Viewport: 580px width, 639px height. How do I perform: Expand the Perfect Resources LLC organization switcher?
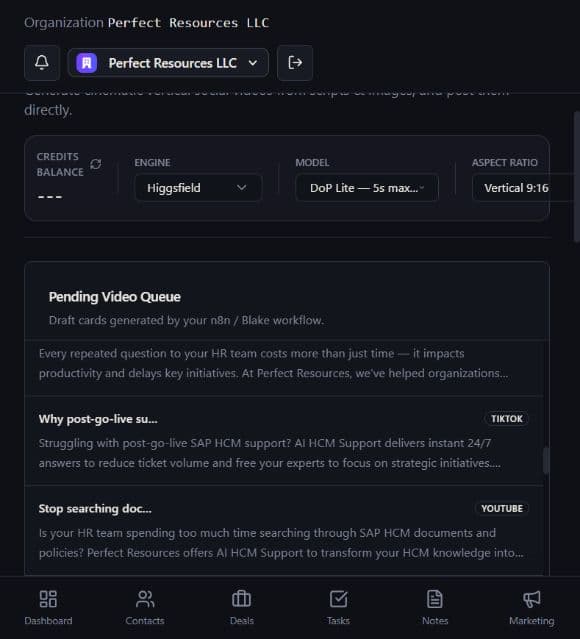click(x=168, y=63)
